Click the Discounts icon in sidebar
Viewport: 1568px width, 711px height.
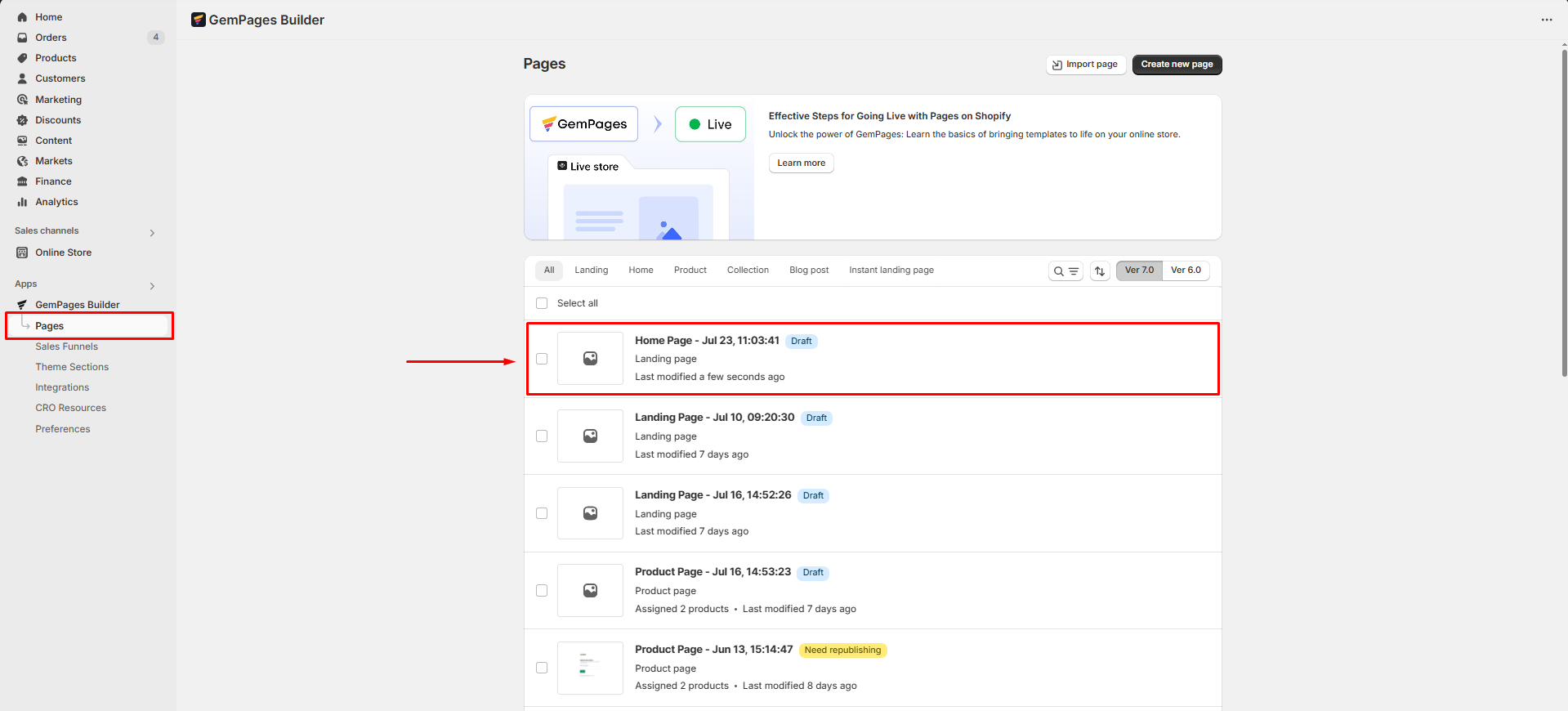pos(22,120)
